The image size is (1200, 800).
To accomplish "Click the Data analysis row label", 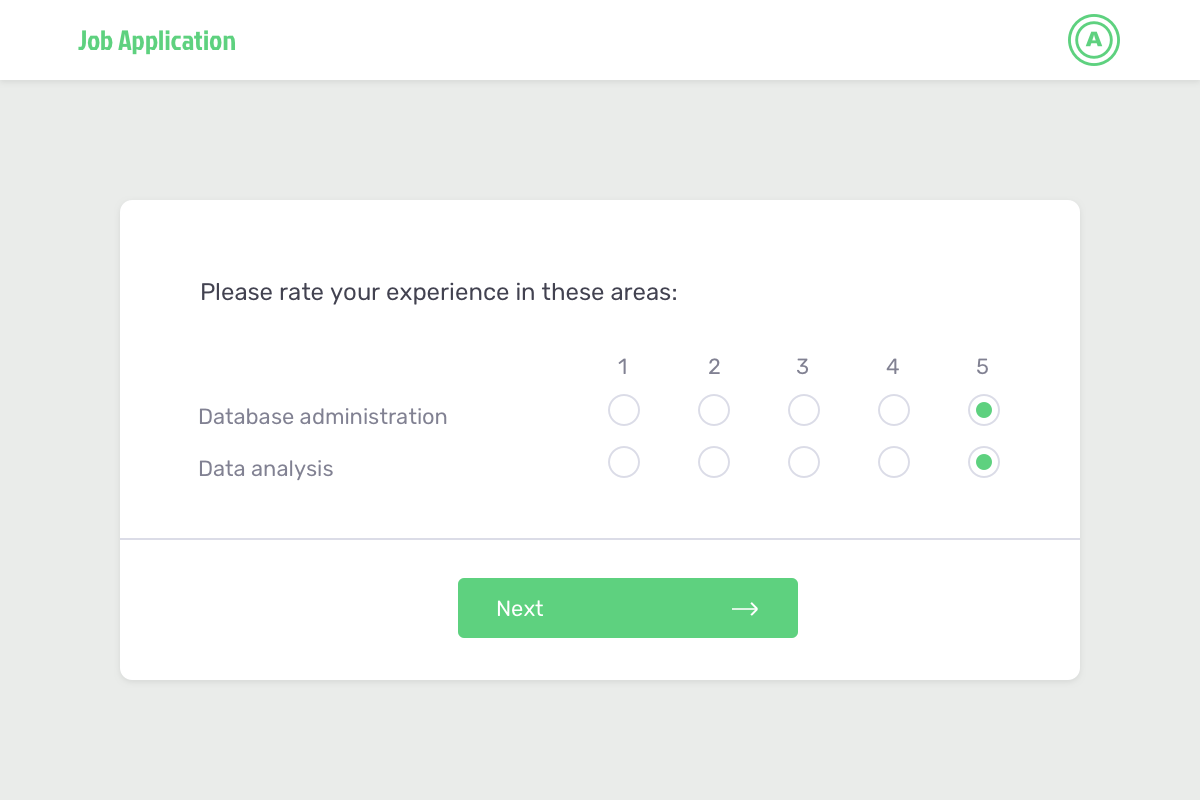I will tap(266, 468).
